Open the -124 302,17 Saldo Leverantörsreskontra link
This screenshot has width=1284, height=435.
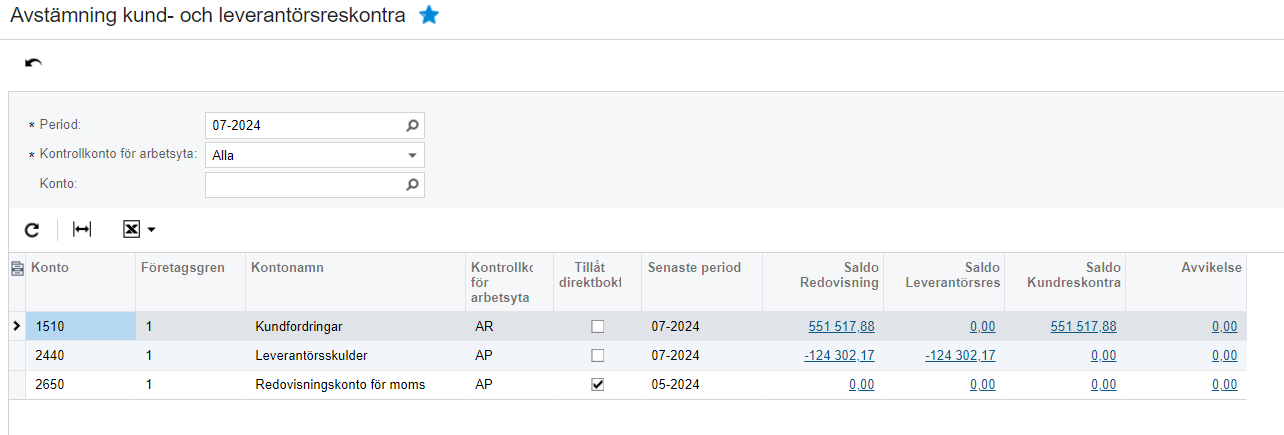point(960,355)
